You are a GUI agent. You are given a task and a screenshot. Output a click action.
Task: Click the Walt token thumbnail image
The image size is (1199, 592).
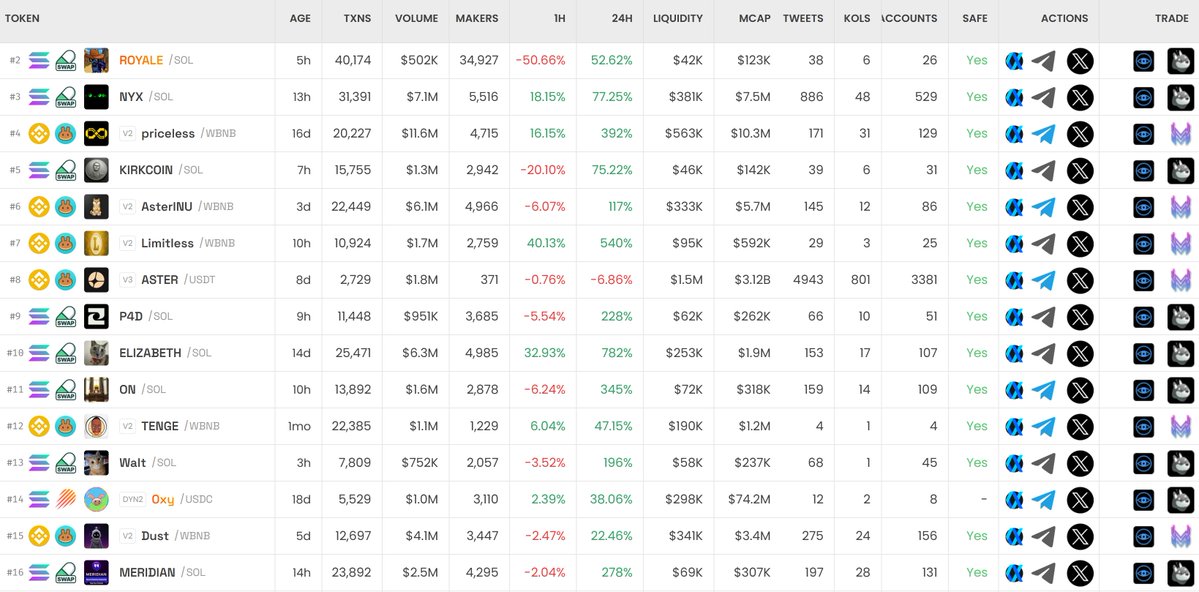point(96,463)
